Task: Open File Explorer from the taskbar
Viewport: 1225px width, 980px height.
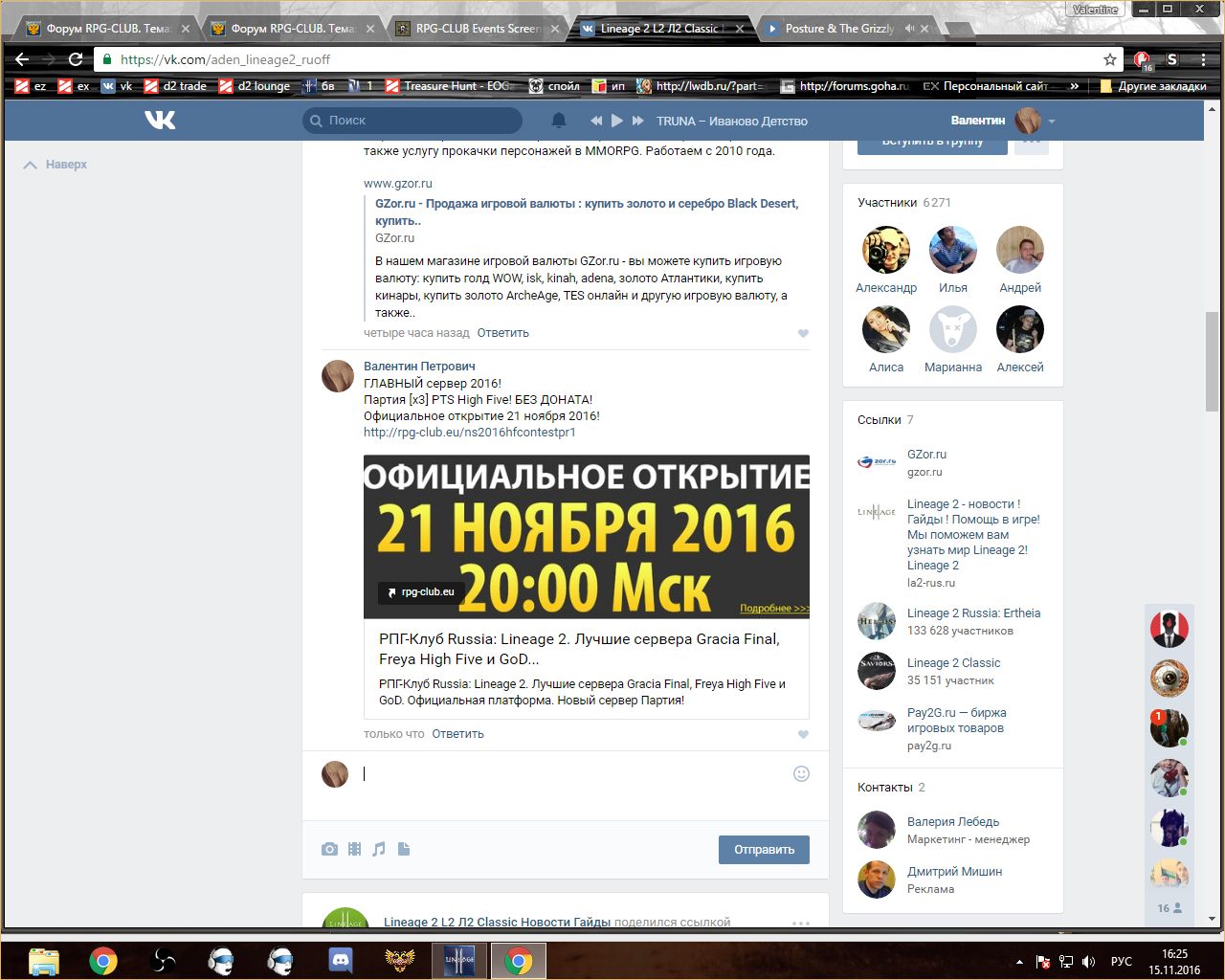Action: click(x=44, y=960)
